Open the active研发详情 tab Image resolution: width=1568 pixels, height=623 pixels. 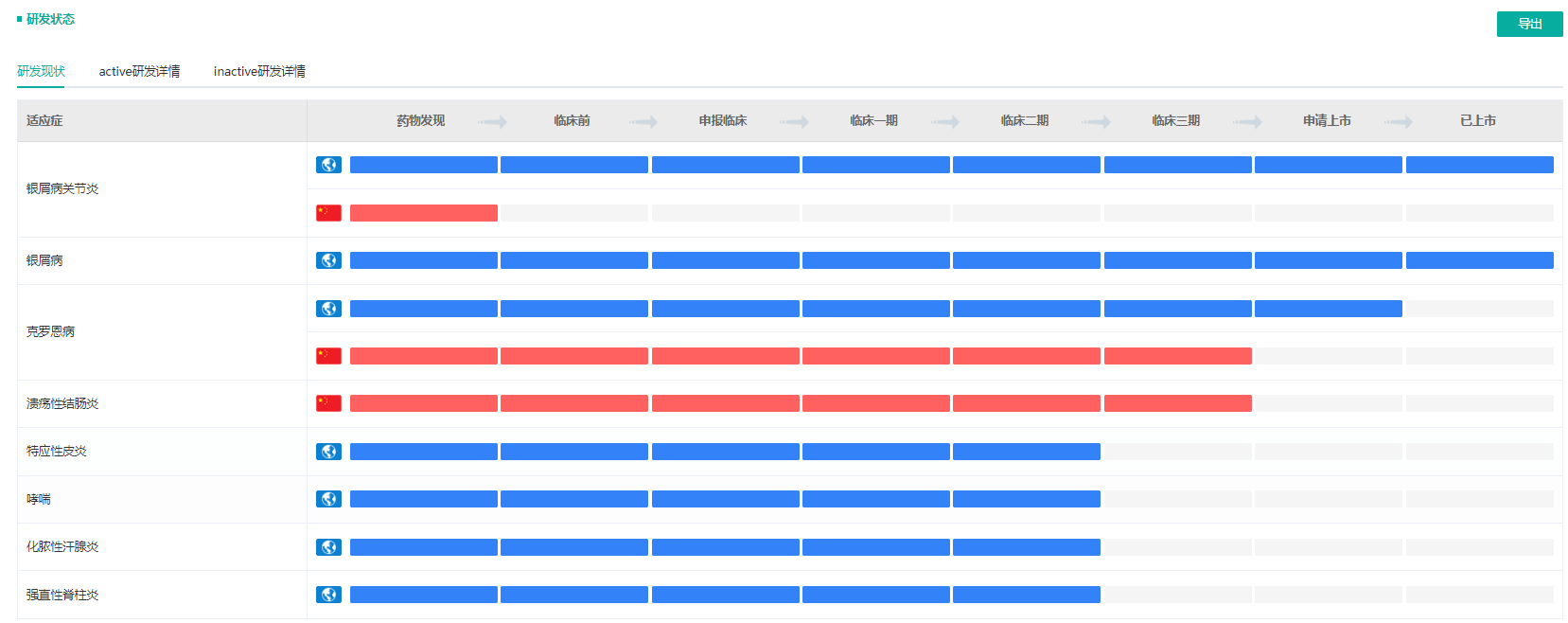(139, 71)
